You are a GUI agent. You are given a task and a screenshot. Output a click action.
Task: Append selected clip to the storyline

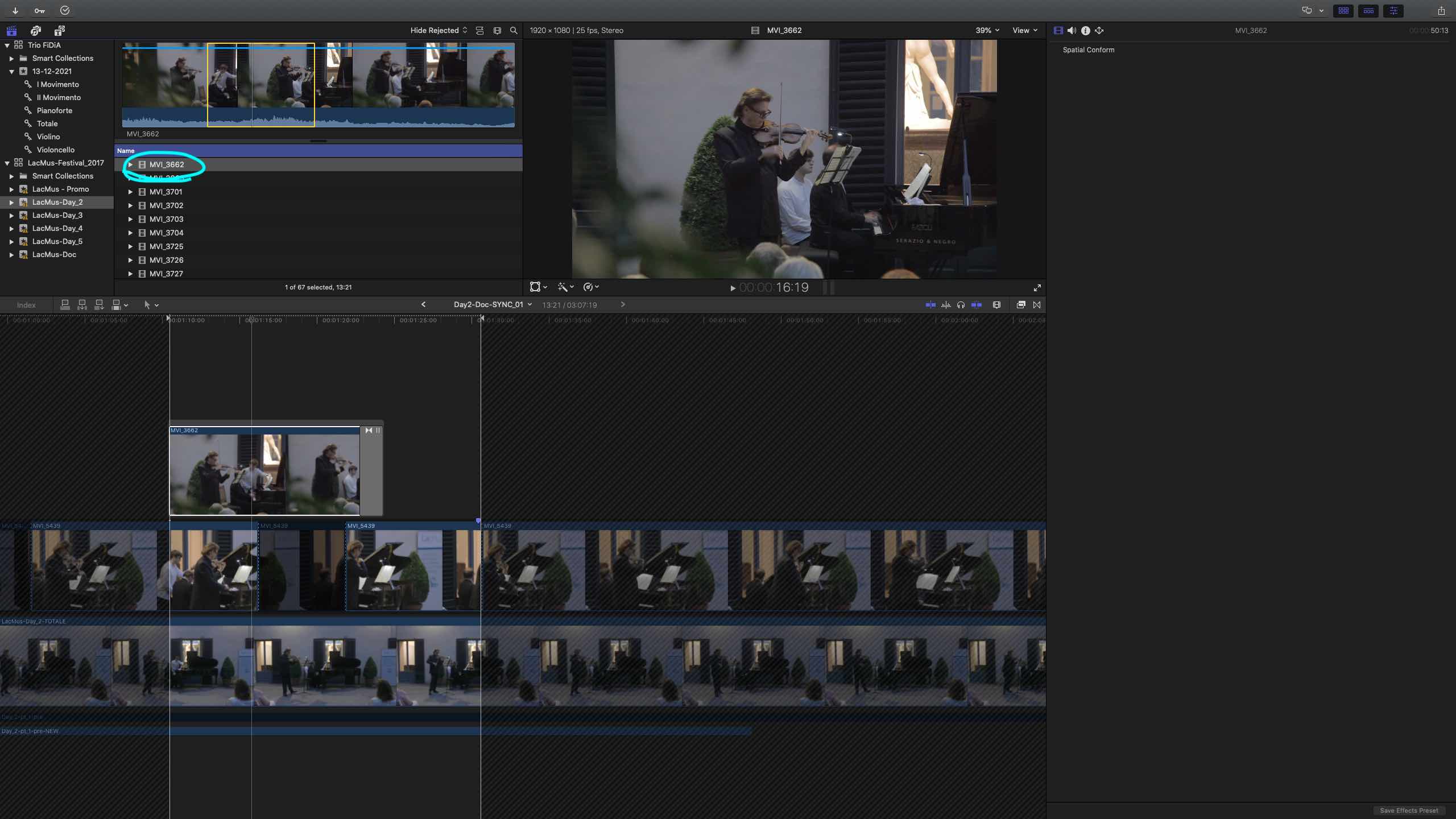coord(99,305)
